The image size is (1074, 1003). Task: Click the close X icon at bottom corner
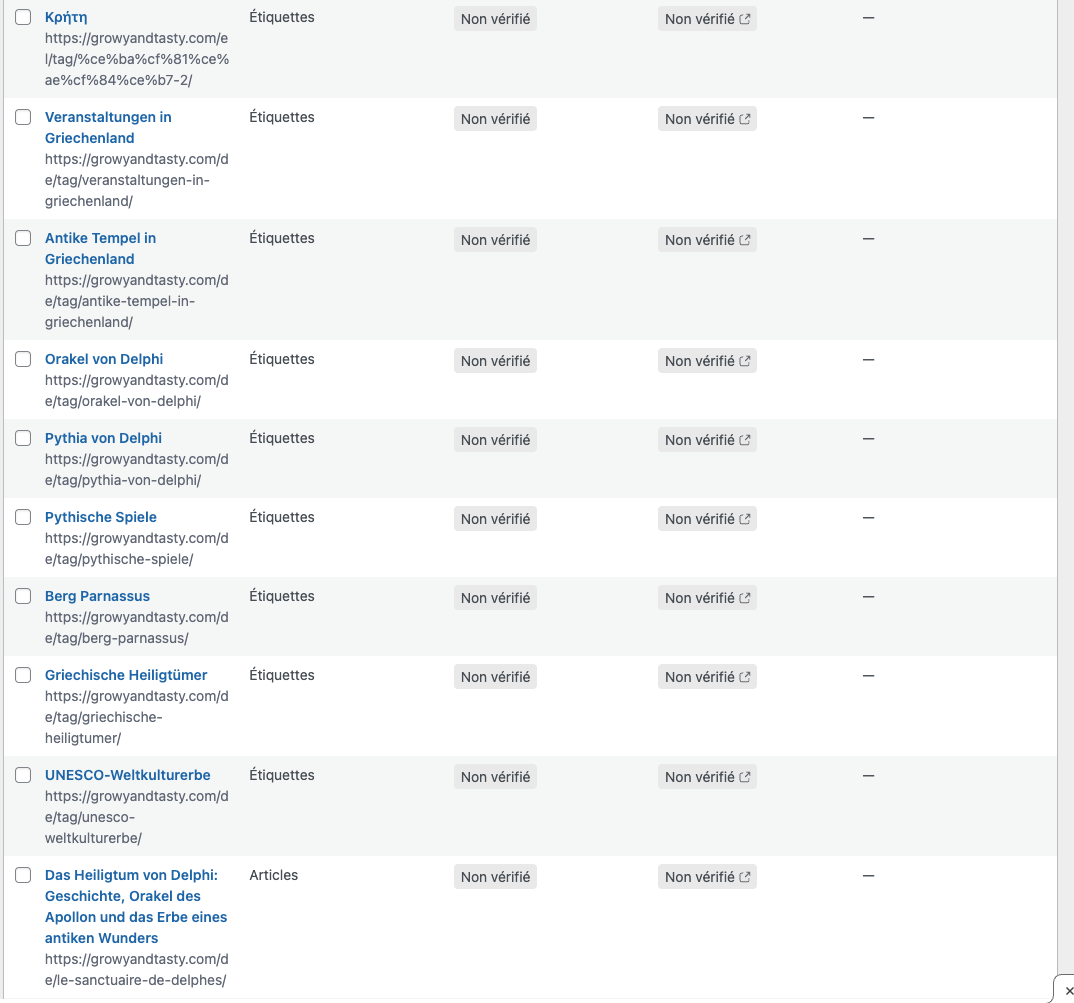(1069, 991)
